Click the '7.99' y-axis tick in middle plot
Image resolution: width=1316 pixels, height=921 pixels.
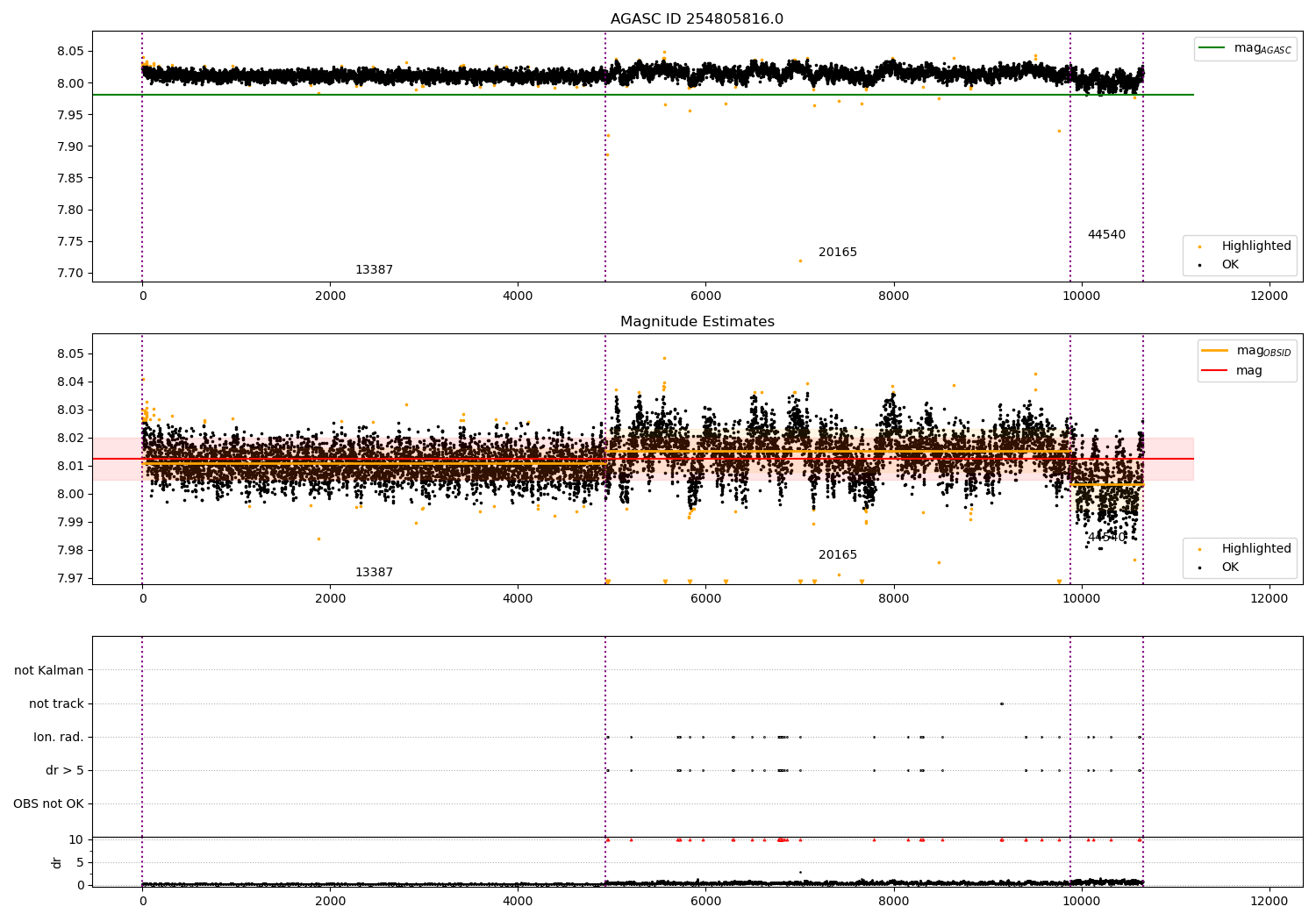pos(70,522)
